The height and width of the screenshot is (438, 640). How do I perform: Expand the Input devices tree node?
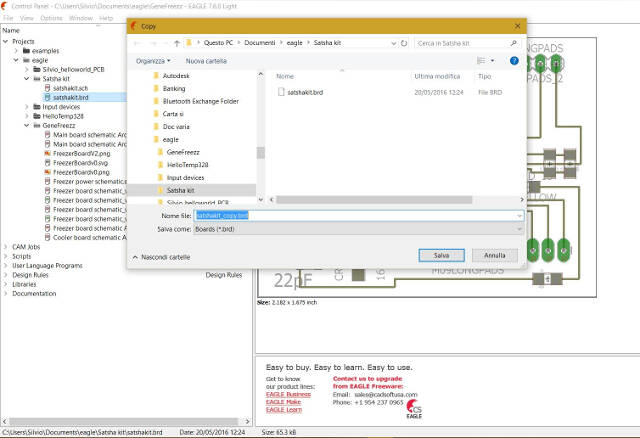coord(27,107)
